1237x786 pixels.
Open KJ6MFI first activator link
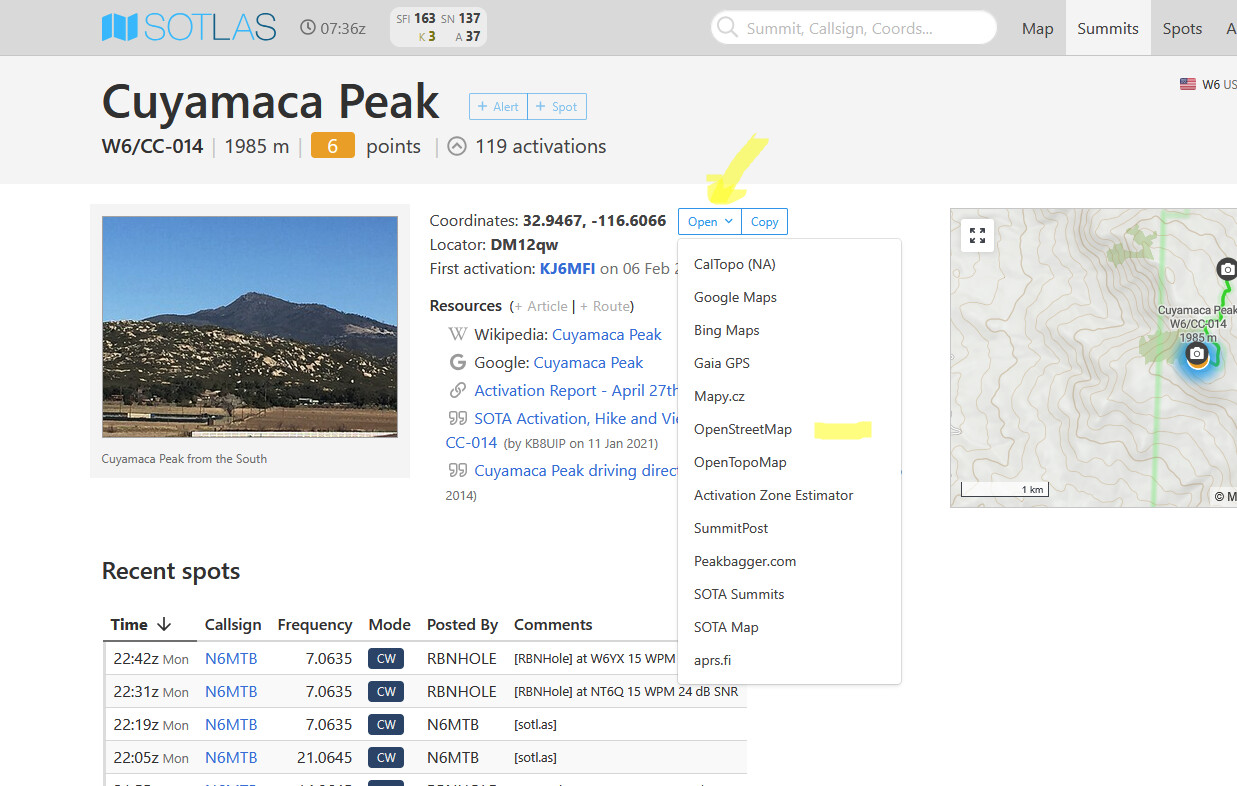(567, 268)
